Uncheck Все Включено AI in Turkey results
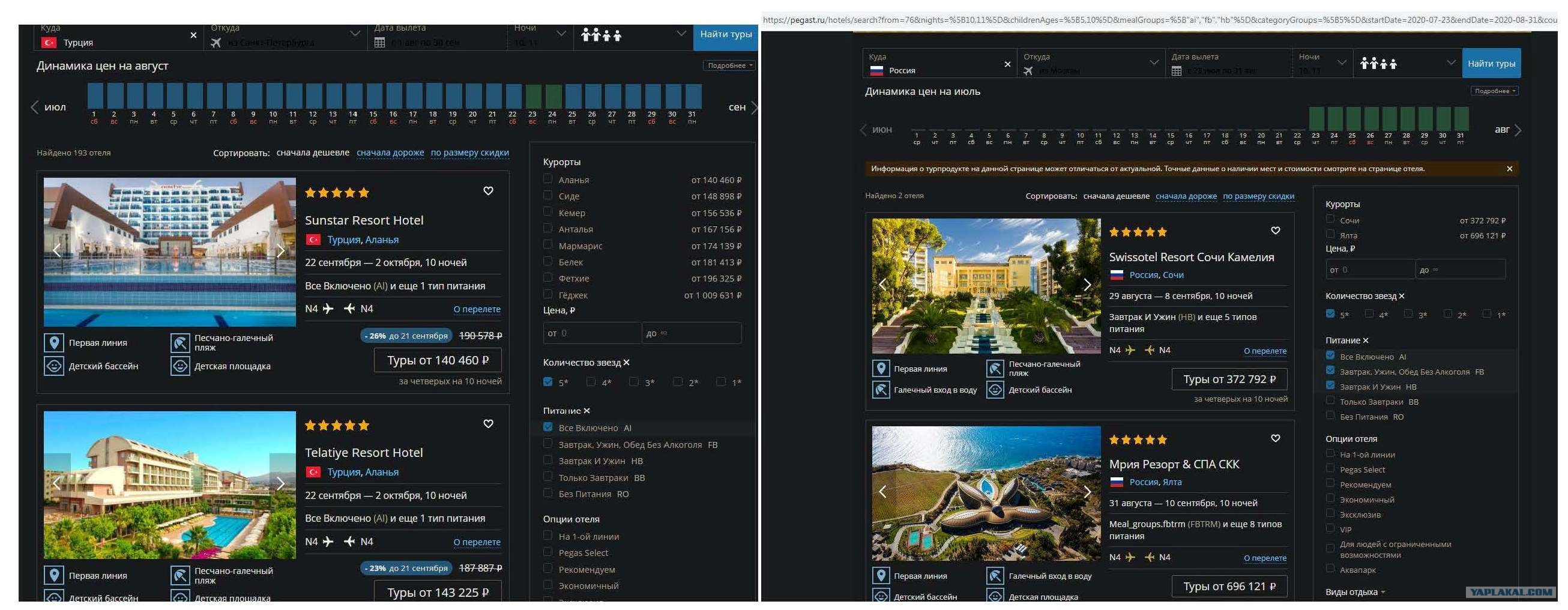The height and width of the screenshot is (610, 1568). 548,427
